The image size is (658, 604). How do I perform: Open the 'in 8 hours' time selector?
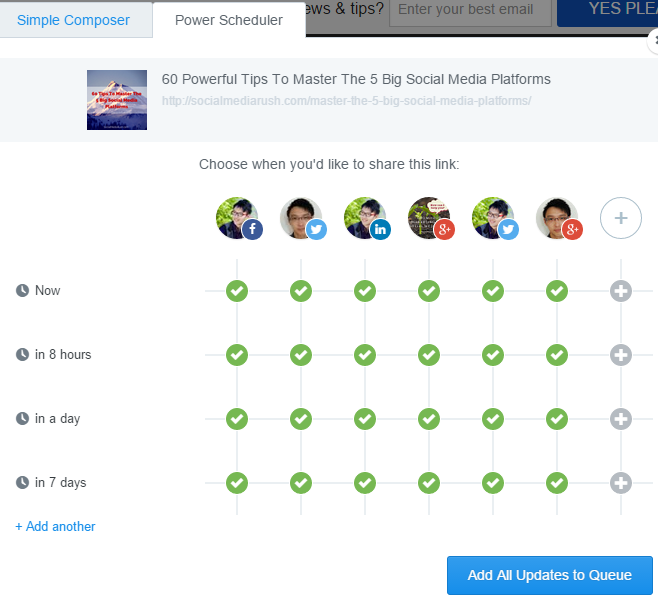click(x=62, y=355)
